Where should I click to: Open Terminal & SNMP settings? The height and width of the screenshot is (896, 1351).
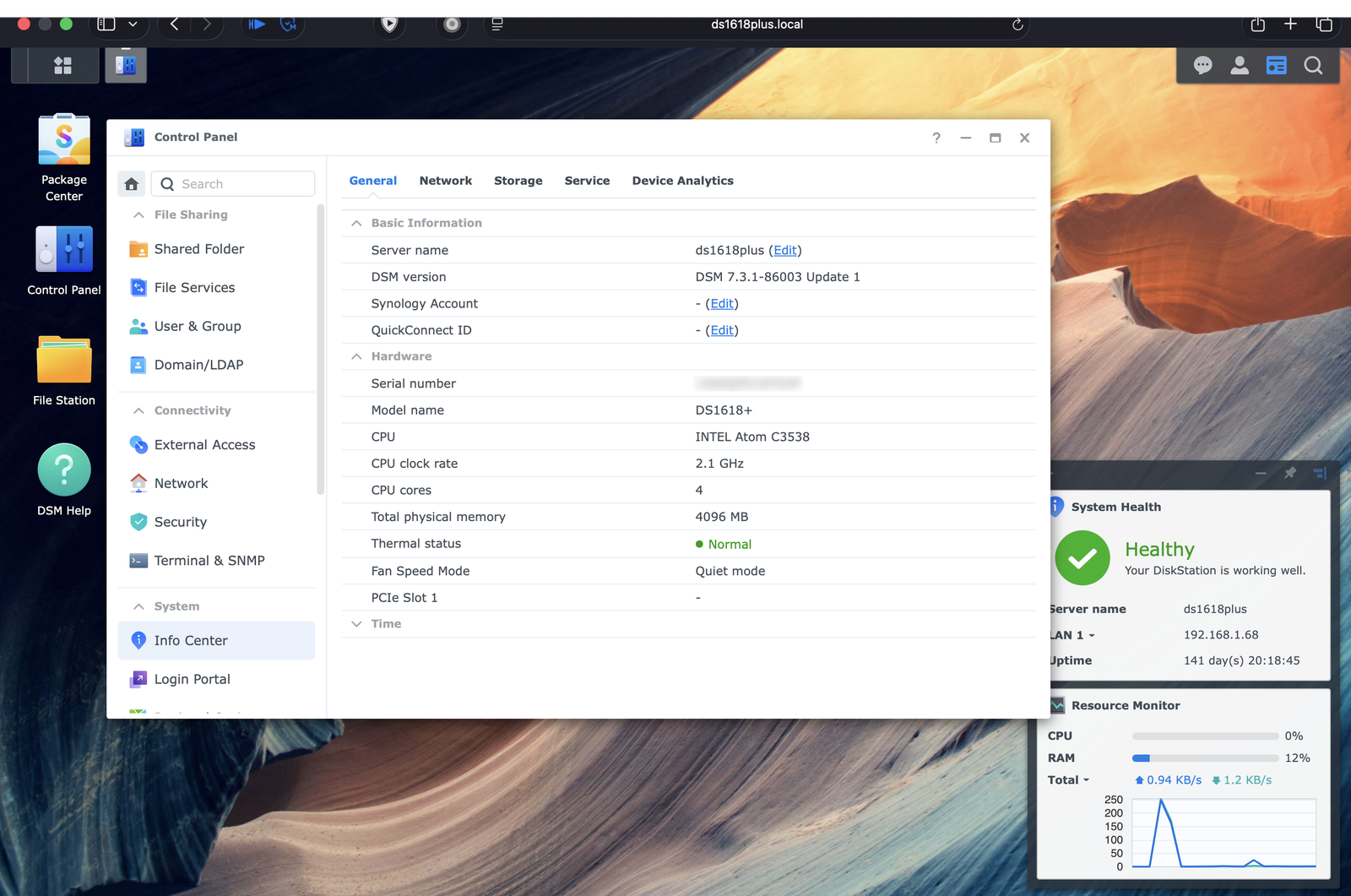[x=216, y=561]
